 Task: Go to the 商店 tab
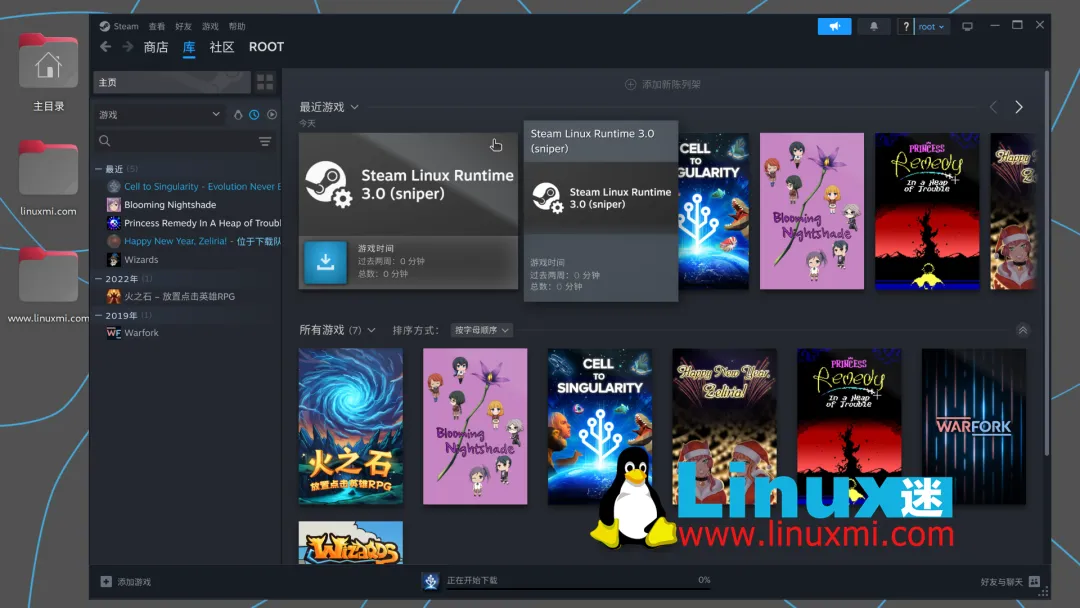pyautogui.click(x=156, y=47)
